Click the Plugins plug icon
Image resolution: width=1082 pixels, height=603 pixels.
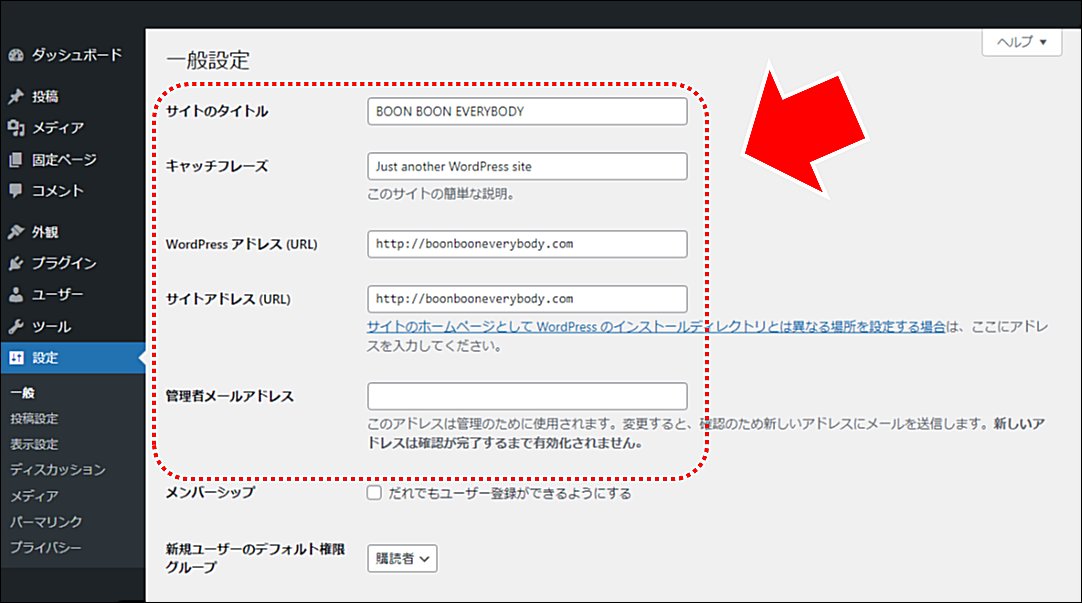point(16,263)
